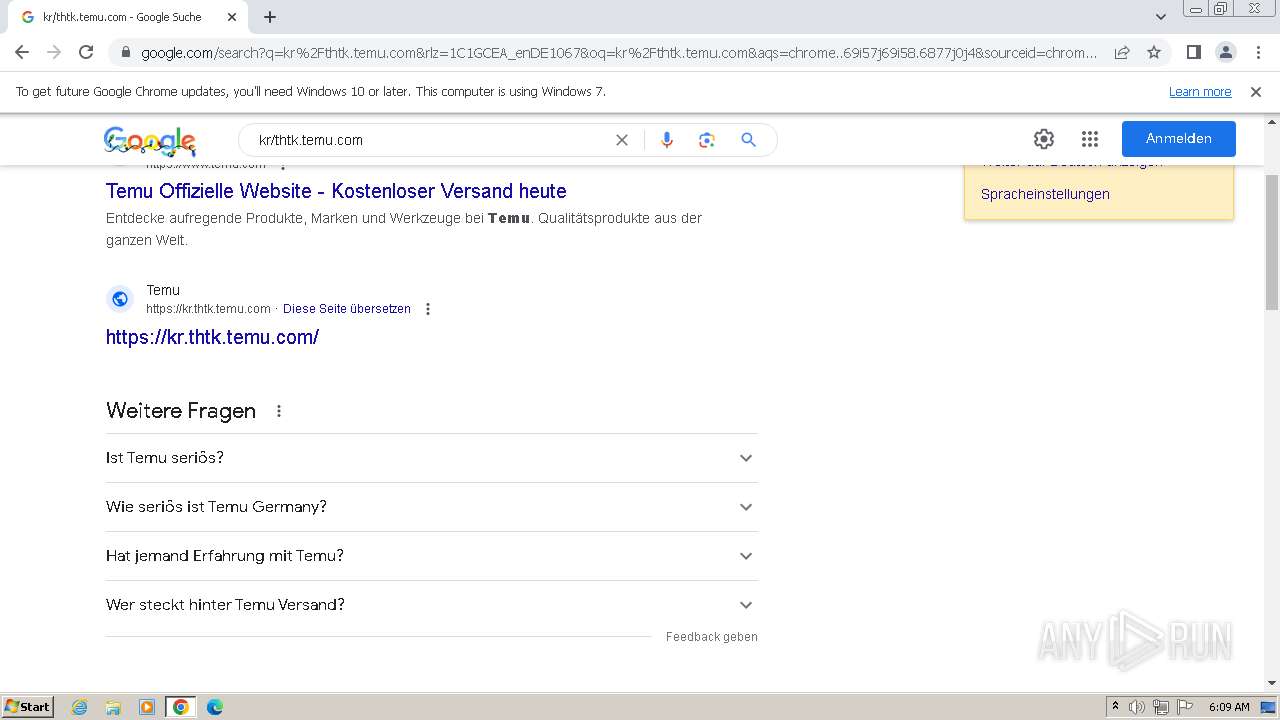Reload the current page
The image size is (1280, 720).
coord(86,52)
